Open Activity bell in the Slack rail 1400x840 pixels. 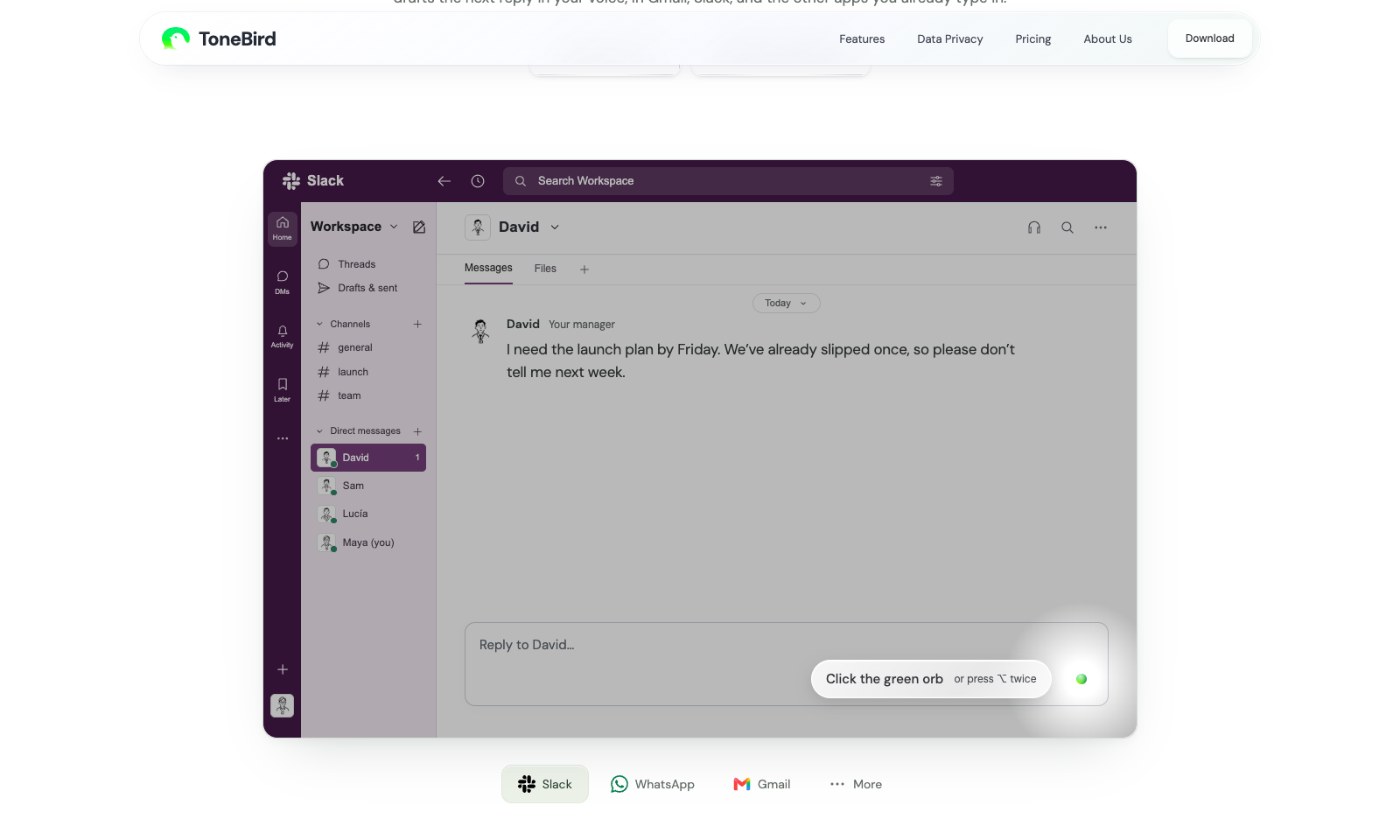tap(283, 336)
